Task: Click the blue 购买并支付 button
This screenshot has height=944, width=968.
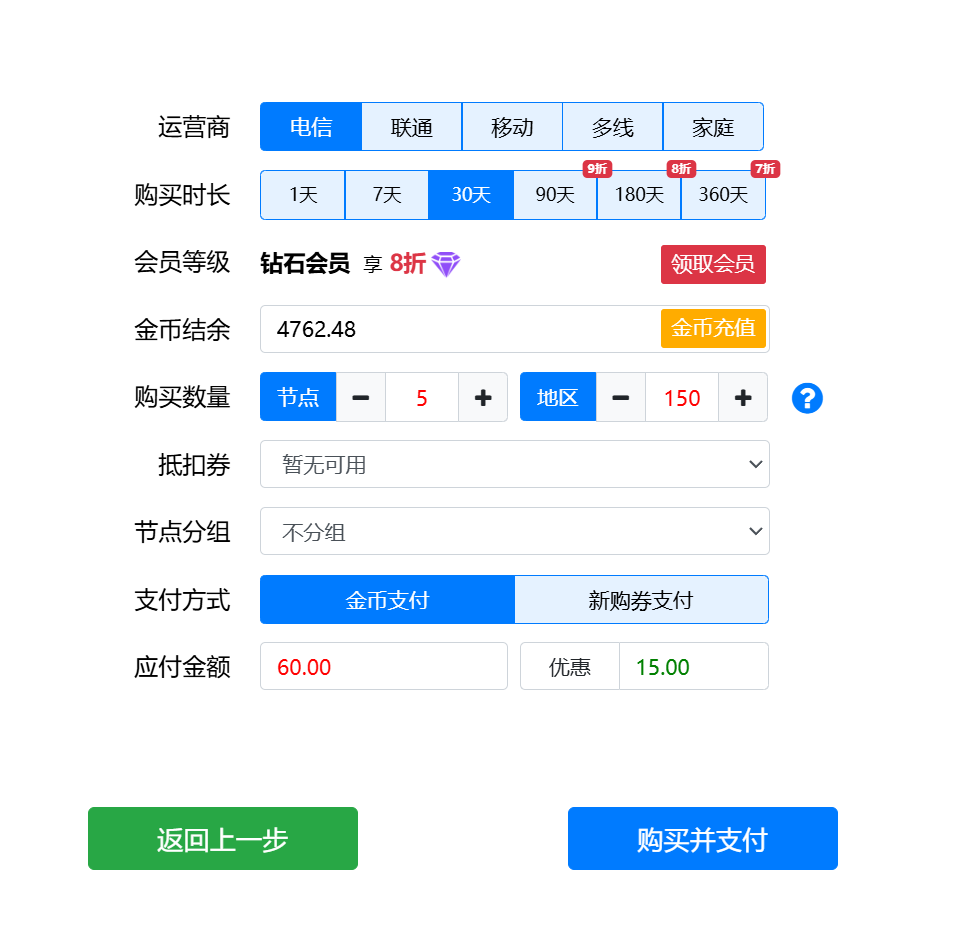Action: coord(702,839)
